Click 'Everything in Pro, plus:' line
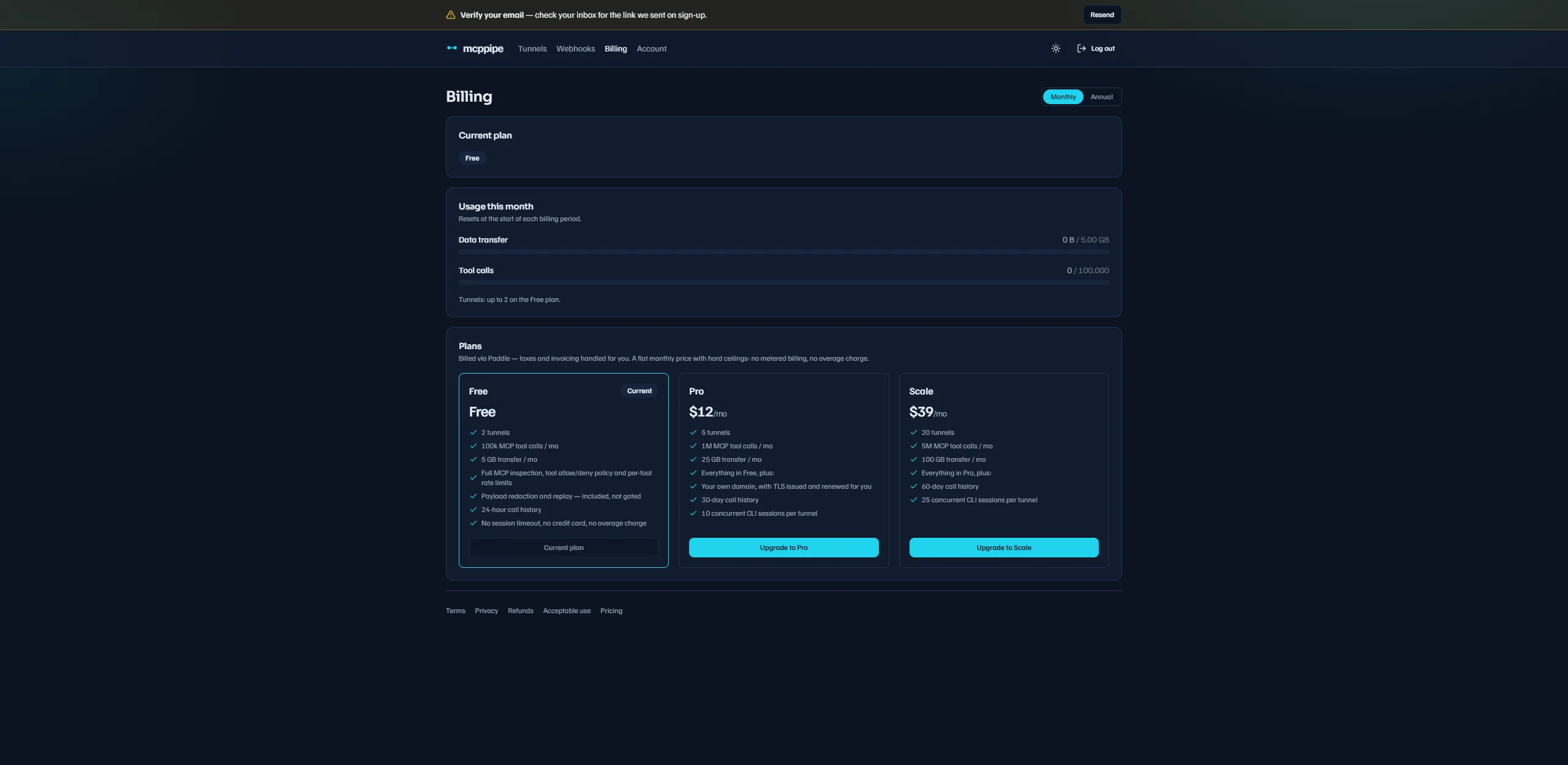The width and height of the screenshot is (1568, 765). pyautogui.click(x=956, y=473)
